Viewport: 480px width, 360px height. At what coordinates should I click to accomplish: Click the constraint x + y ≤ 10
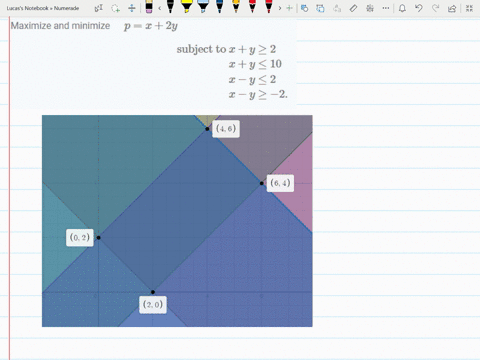(255, 64)
